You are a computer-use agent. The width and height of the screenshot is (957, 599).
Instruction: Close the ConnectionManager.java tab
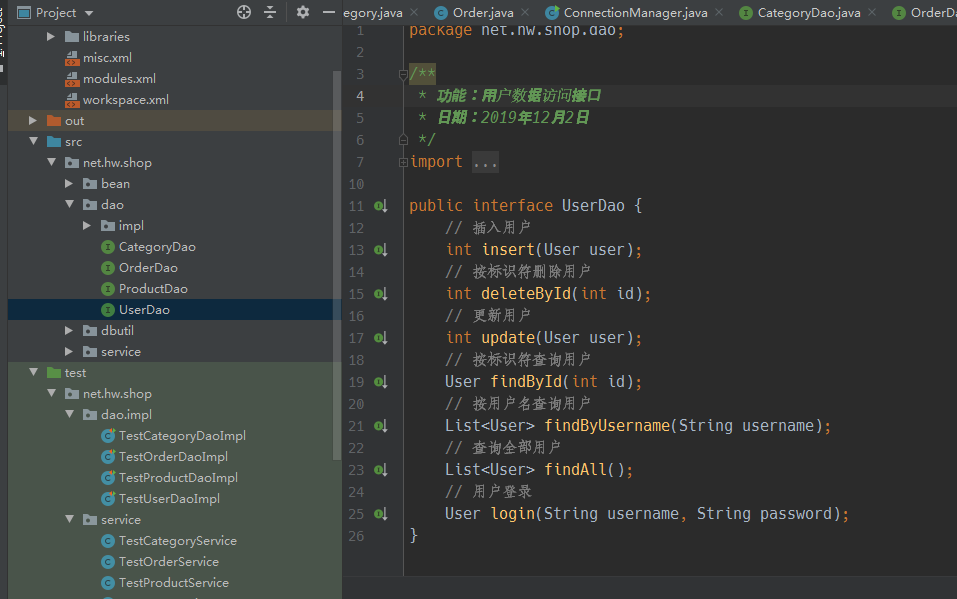(719, 12)
